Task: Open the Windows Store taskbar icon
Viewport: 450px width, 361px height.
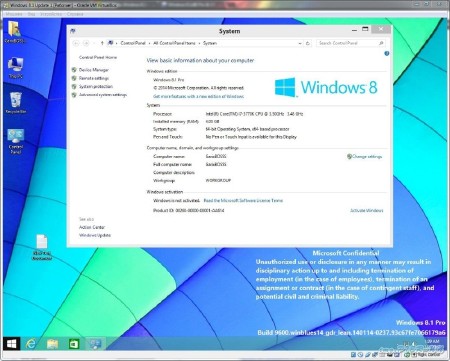Action: click(74, 344)
